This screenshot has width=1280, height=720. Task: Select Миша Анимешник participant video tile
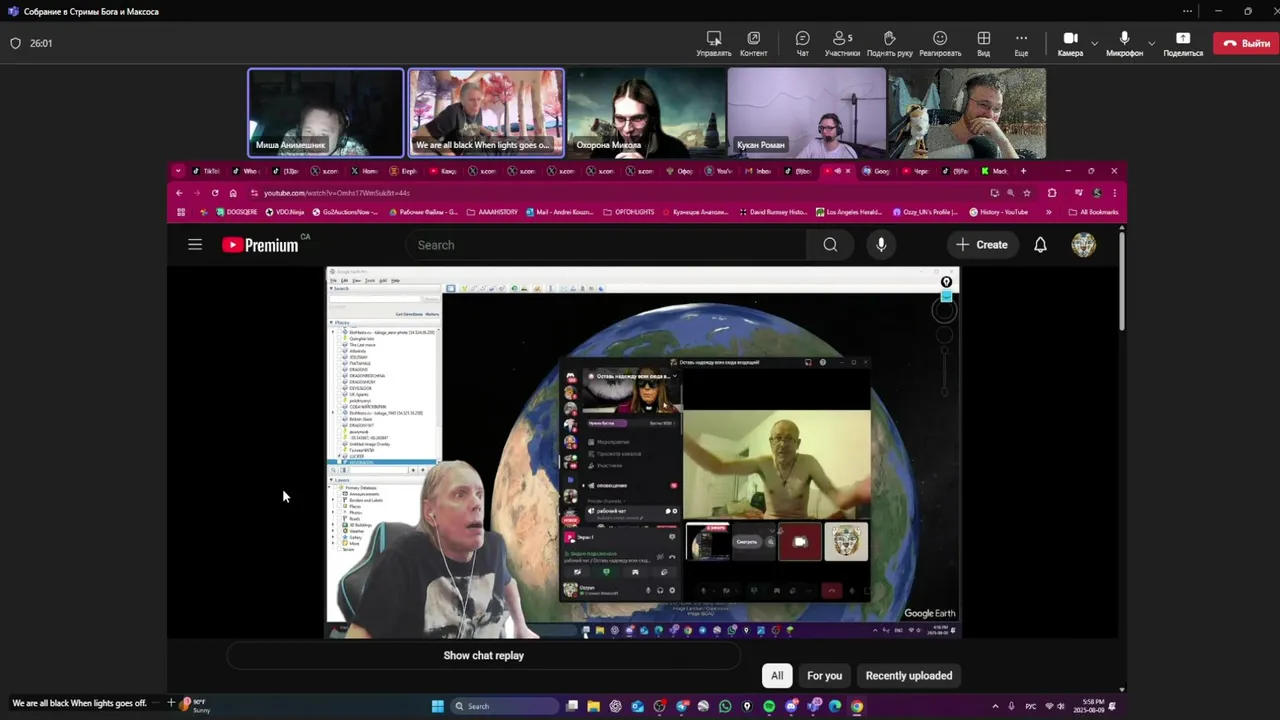coord(326,113)
